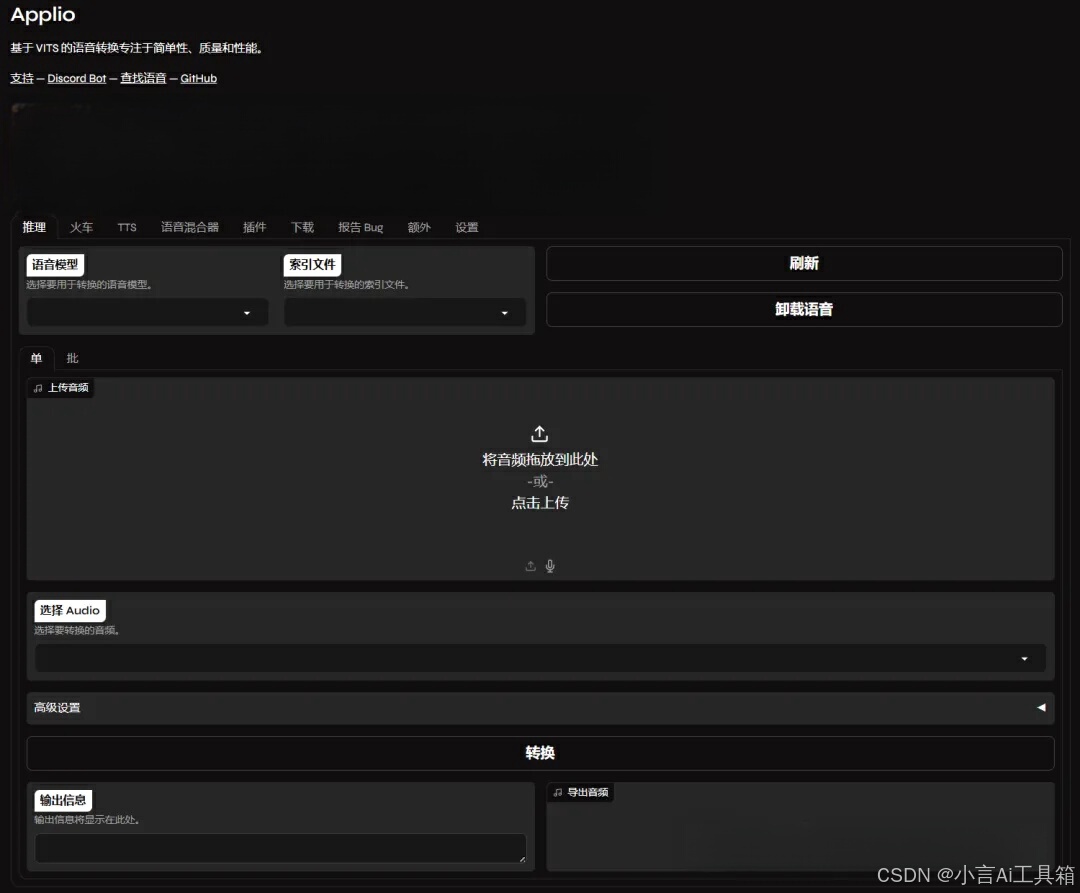The height and width of the screenshot is (893, 1080).
Task: Open the 下载 download tab
Action: [302, 227]
